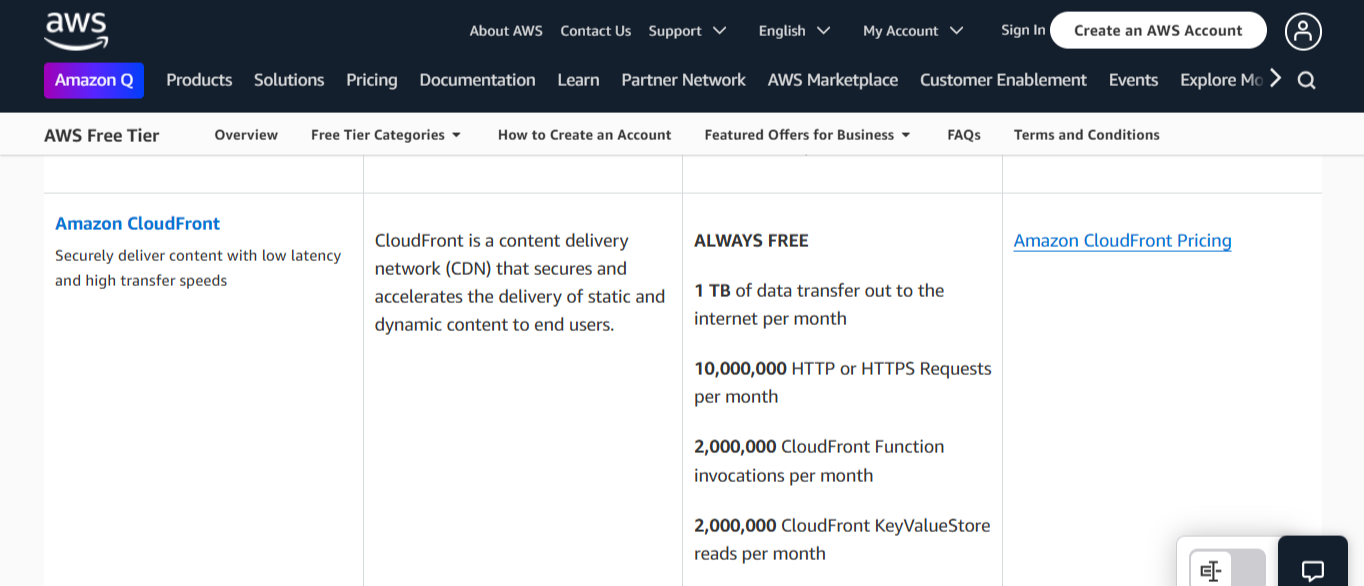This screenshot has width=1364, height=586.
Task: Open Contact Us link
Action: point(595,31)
